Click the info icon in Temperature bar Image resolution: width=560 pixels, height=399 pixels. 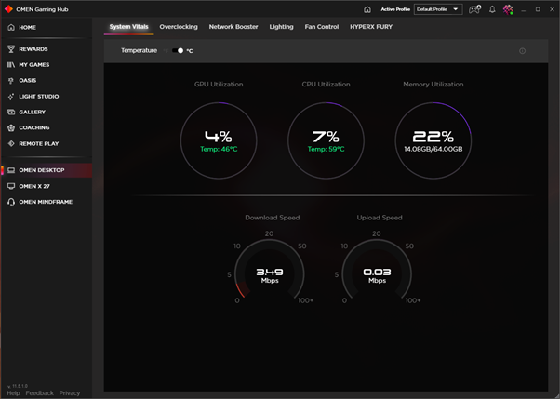[x=522, y=51]
